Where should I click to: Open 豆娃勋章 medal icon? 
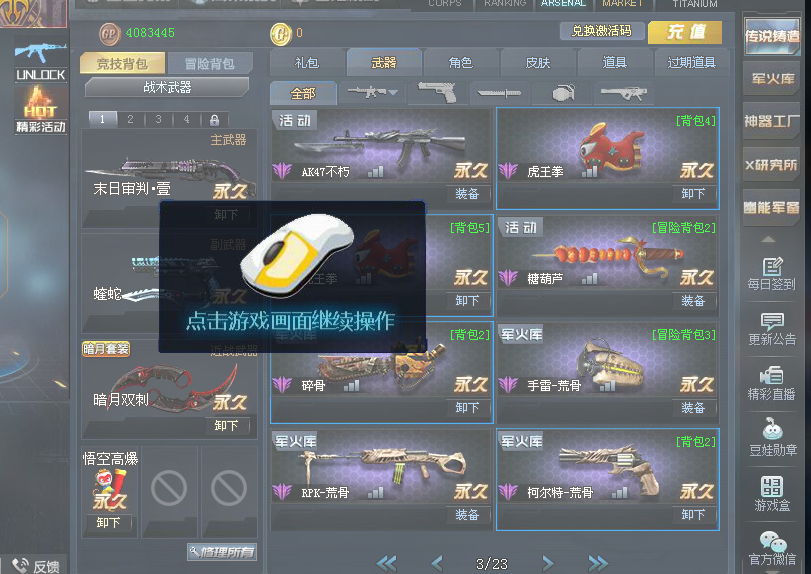click(772, 437)
